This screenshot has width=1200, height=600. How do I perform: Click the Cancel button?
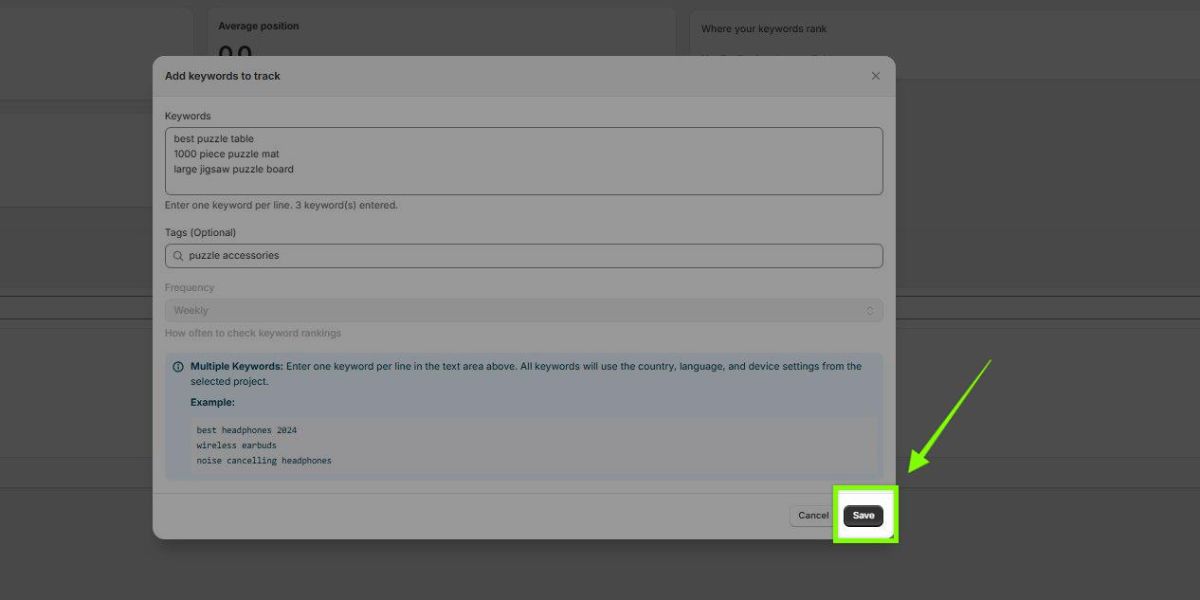pyautogui.click(x=813, y=516)
